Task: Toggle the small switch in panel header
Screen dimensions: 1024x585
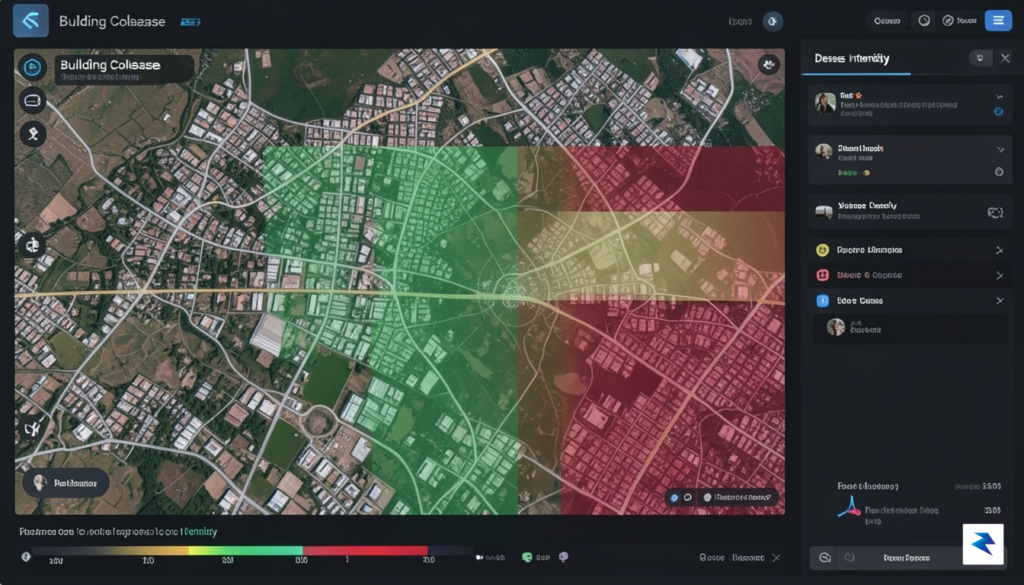Action: click(980, 58)
